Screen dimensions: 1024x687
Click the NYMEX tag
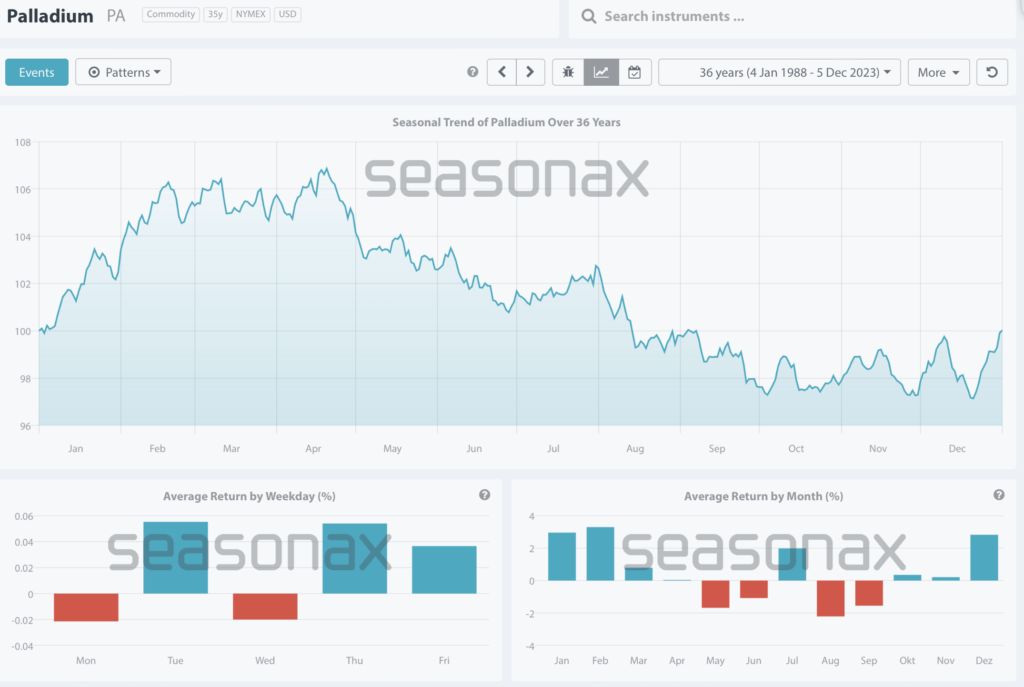point(251,15)
